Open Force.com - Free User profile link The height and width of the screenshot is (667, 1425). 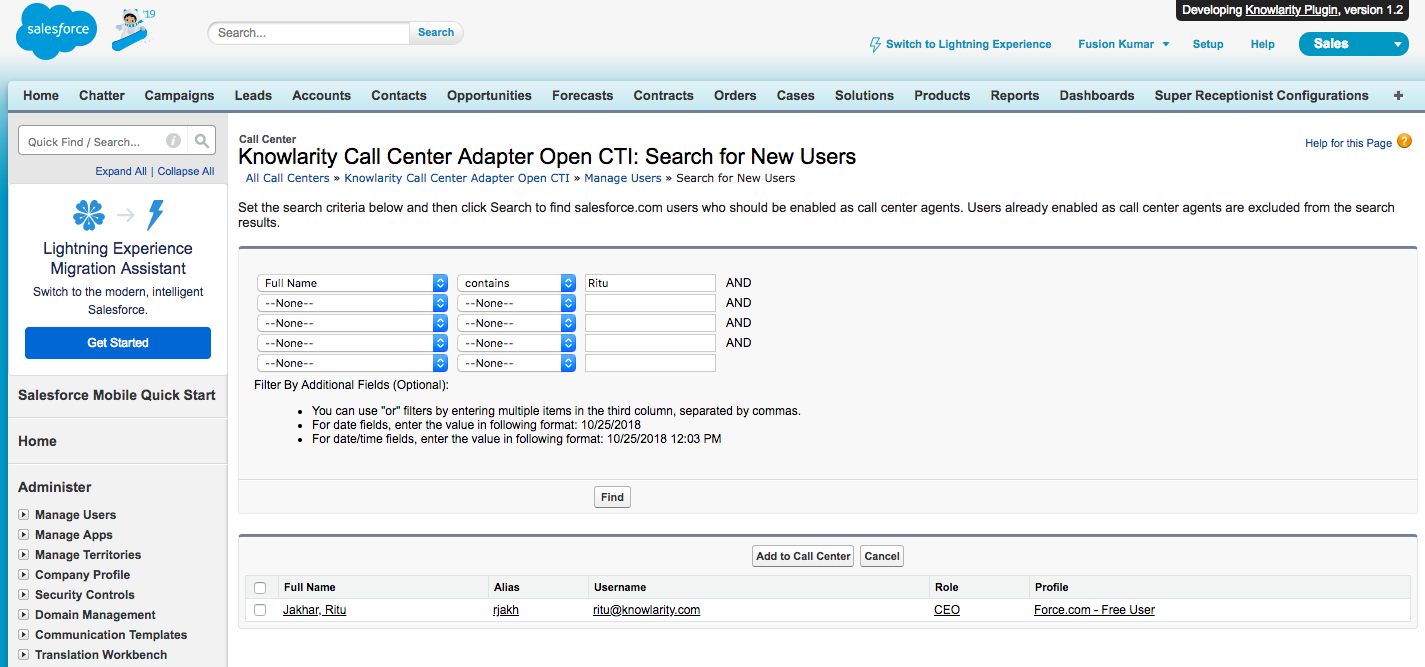click(x=1094, y=610)
